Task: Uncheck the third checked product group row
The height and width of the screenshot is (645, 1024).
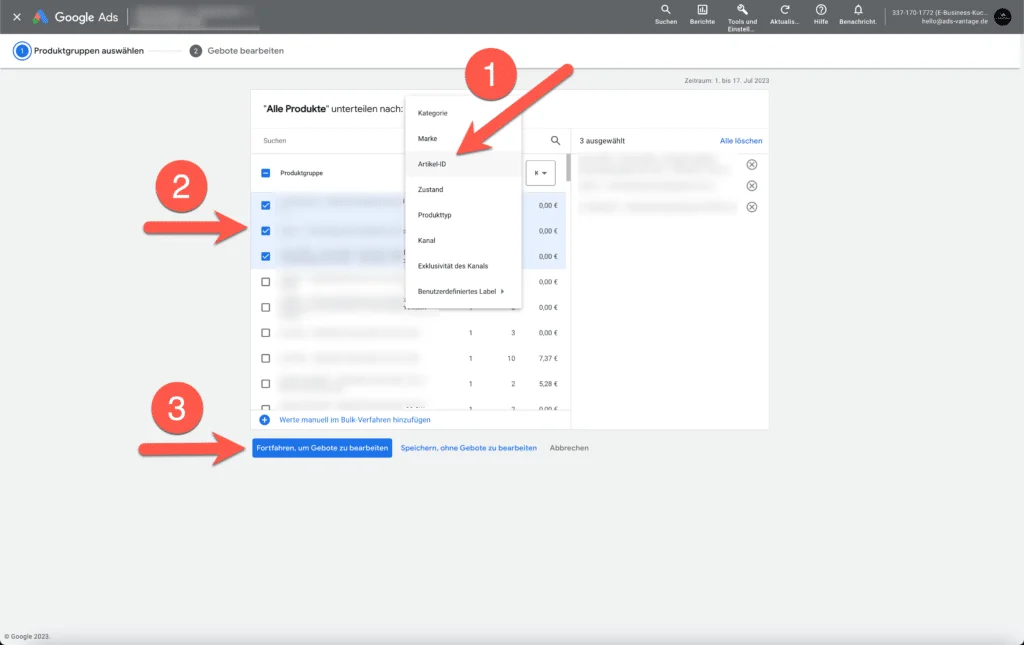Action: tap(265, 256)
